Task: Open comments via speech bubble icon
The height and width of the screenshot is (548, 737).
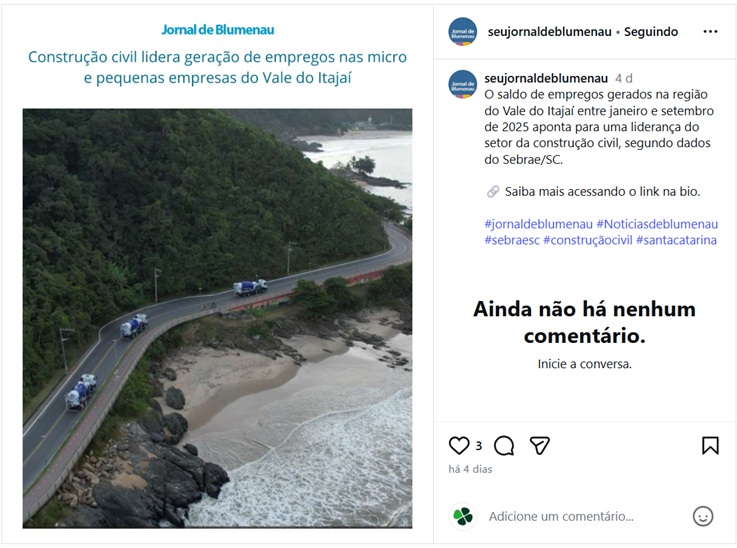Action: pyautogui.click(x=504, y=446)
